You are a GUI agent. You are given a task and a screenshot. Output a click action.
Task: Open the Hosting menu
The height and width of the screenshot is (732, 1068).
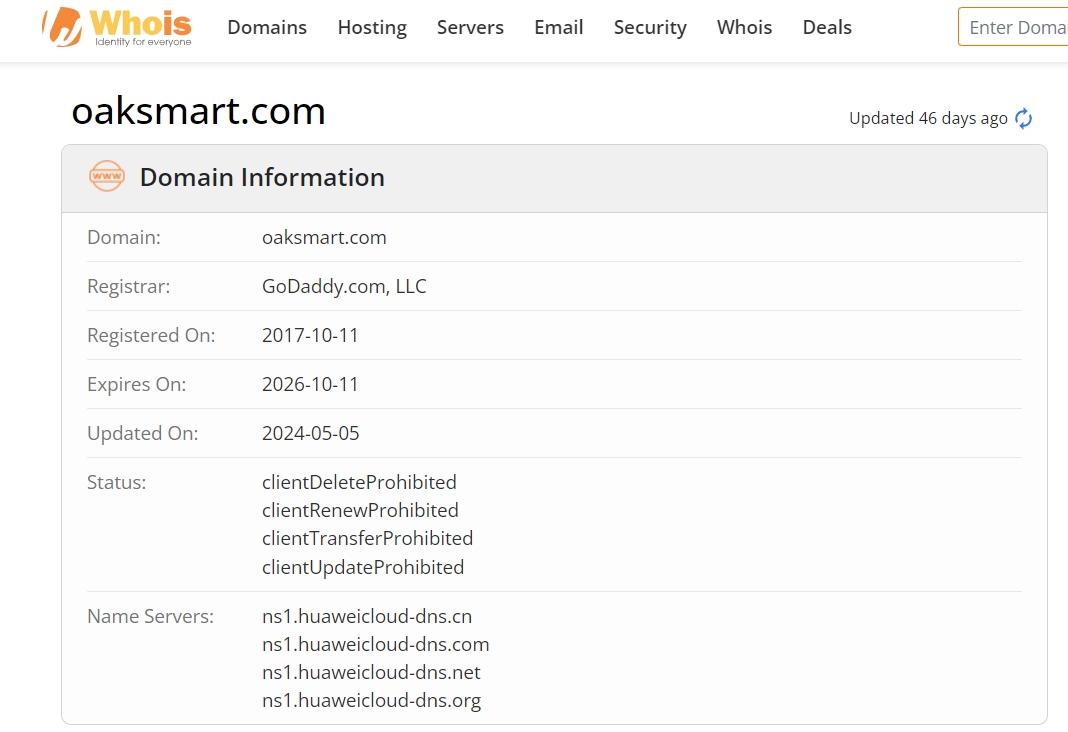tap(372, 27)
